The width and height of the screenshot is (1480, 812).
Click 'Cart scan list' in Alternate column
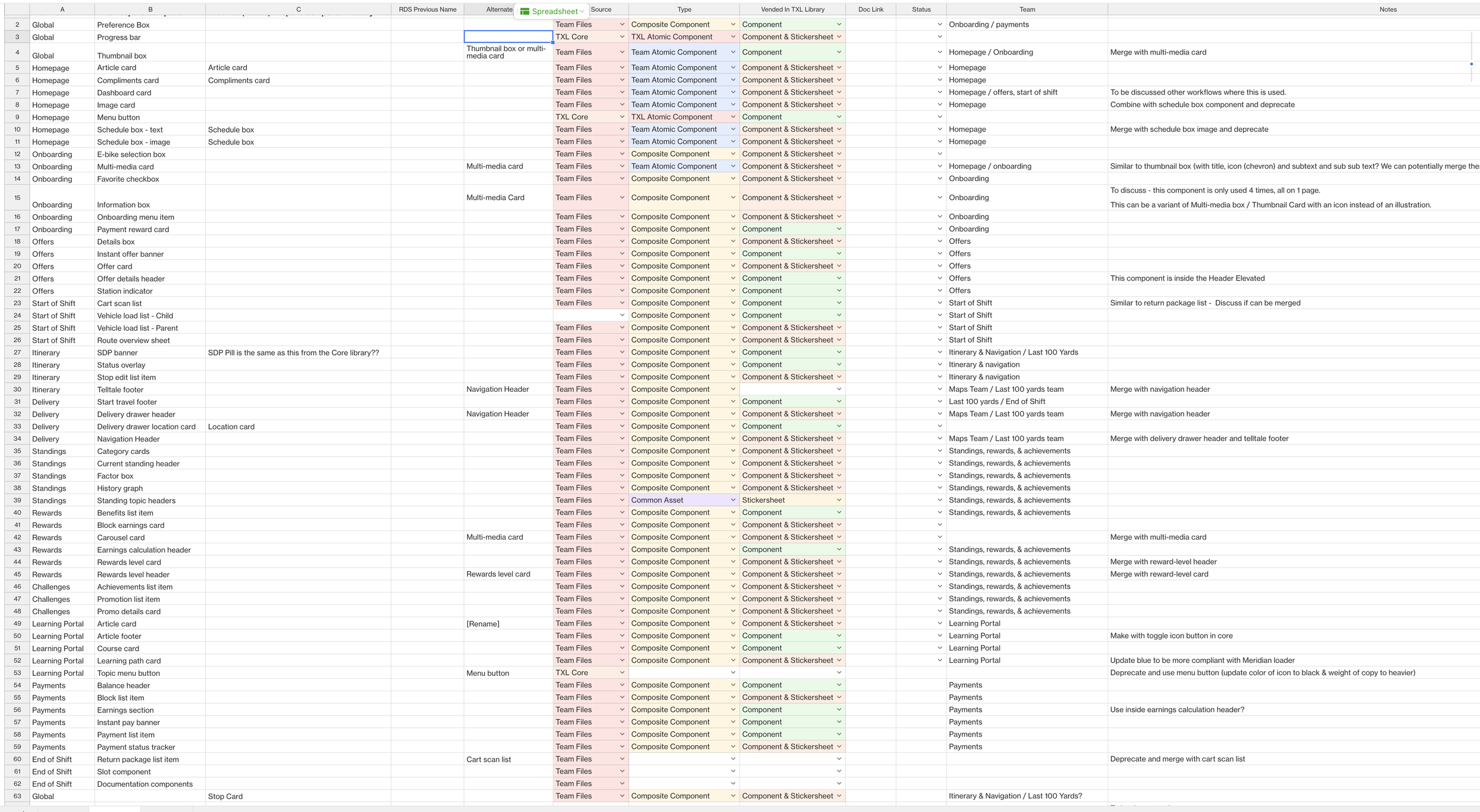pos(509,759)
